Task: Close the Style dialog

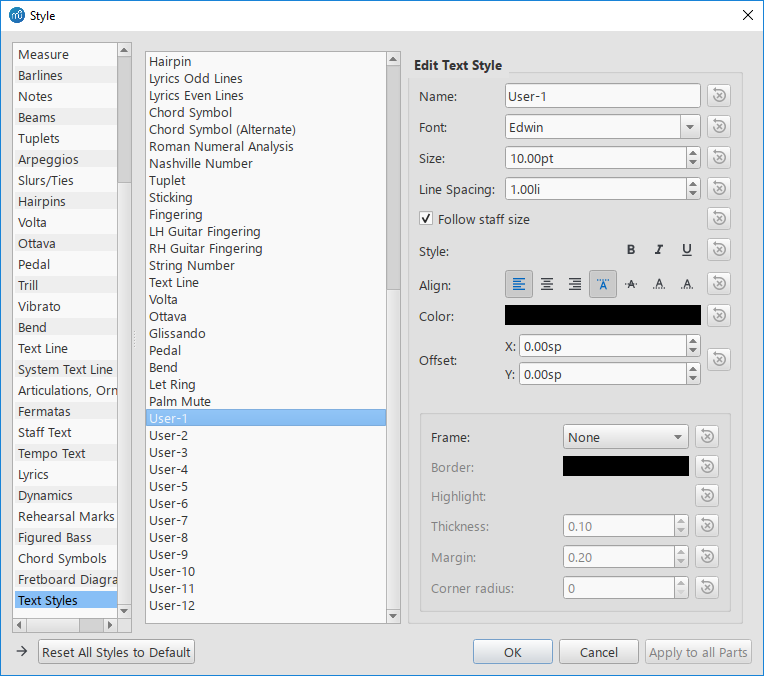Action: pos(748,15)
